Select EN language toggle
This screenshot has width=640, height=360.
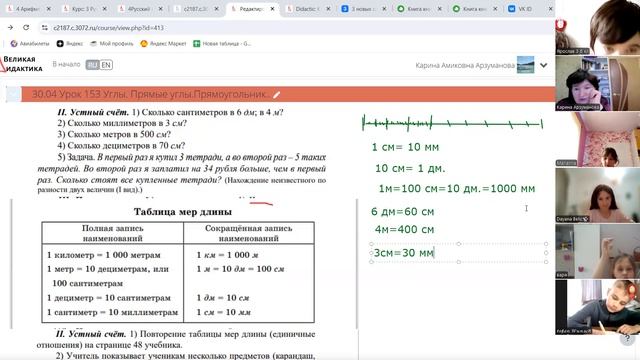pos(106,65)
